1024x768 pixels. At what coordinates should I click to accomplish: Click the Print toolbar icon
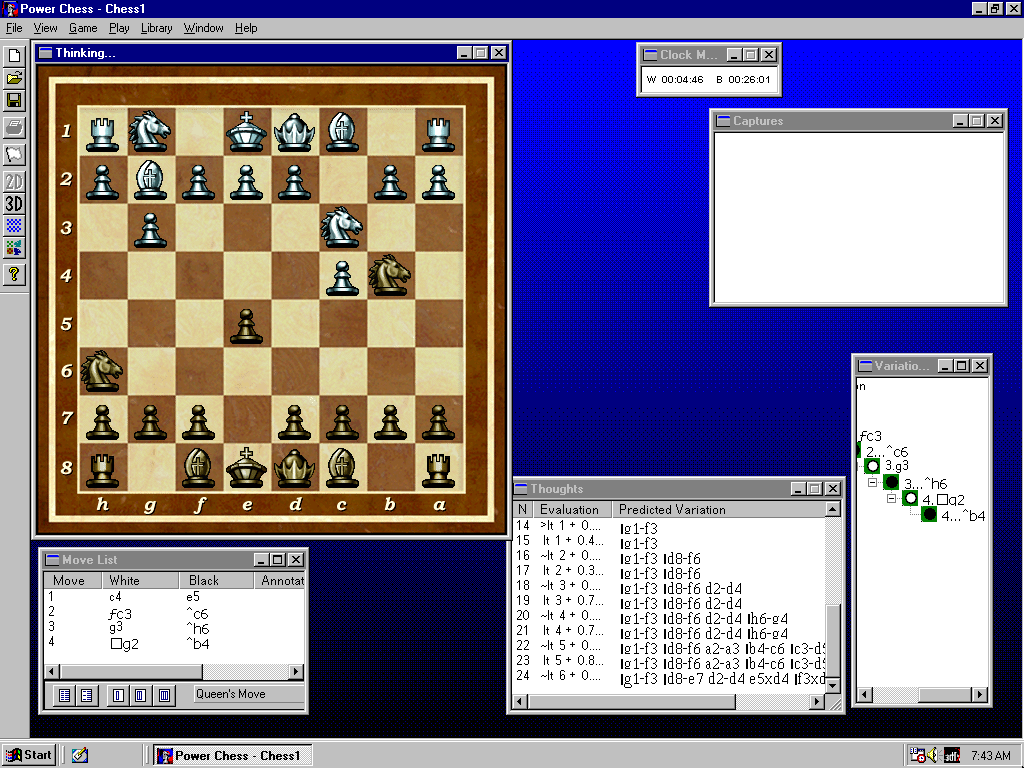(14, 127)
